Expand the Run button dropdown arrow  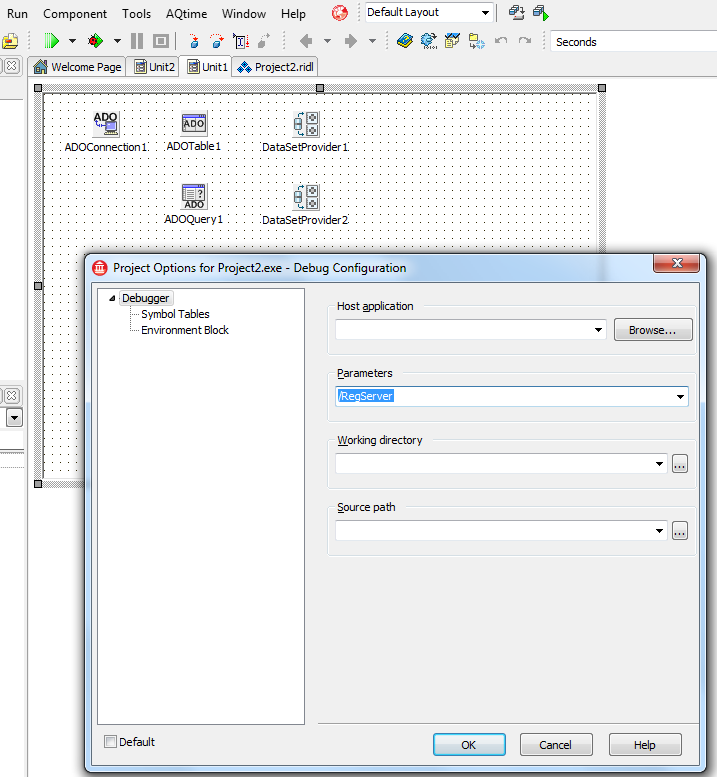[72, 41]
